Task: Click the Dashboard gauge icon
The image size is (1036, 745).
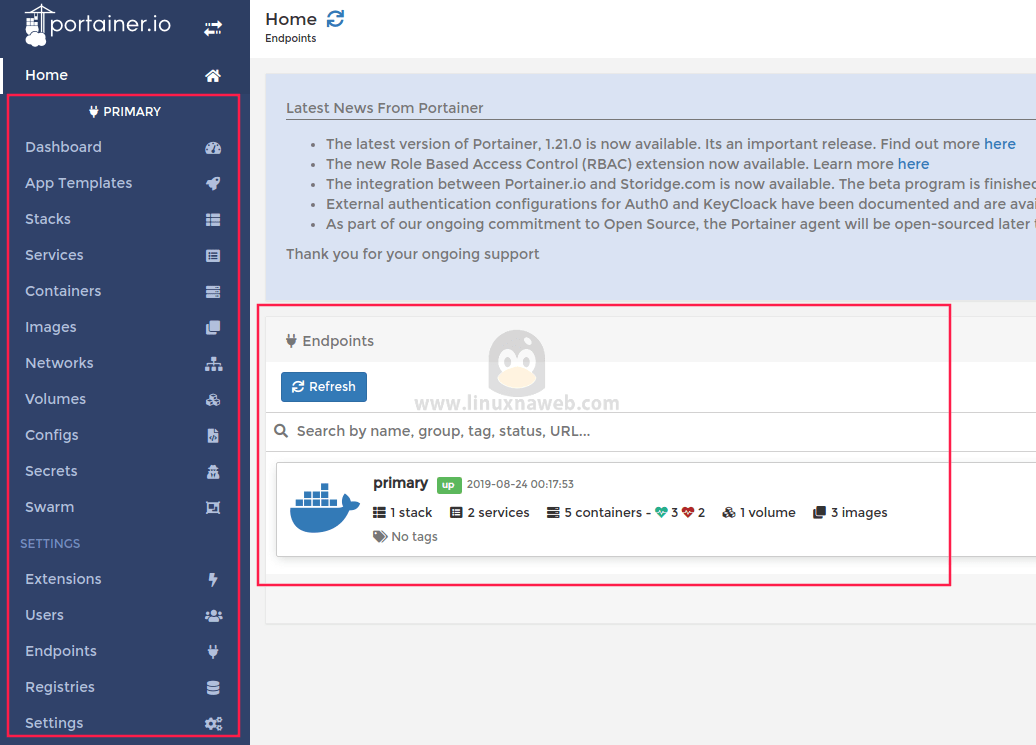Action: [x=213, y=147]
